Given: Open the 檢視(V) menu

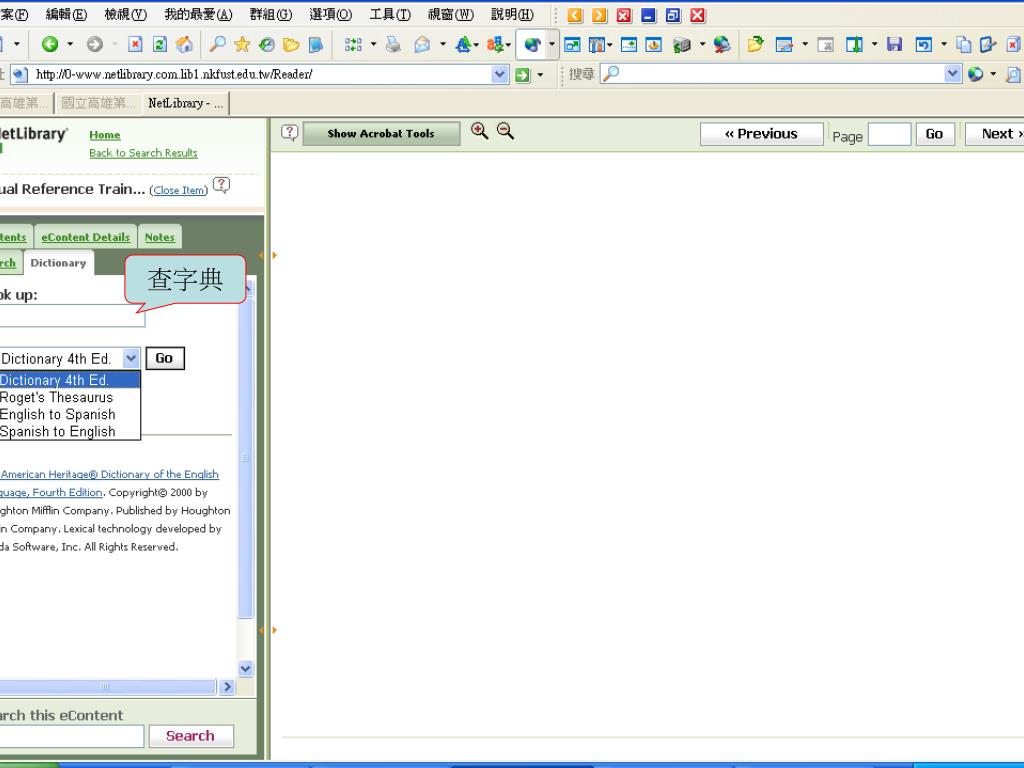Looking at the screenshot, I should [125, 14].
